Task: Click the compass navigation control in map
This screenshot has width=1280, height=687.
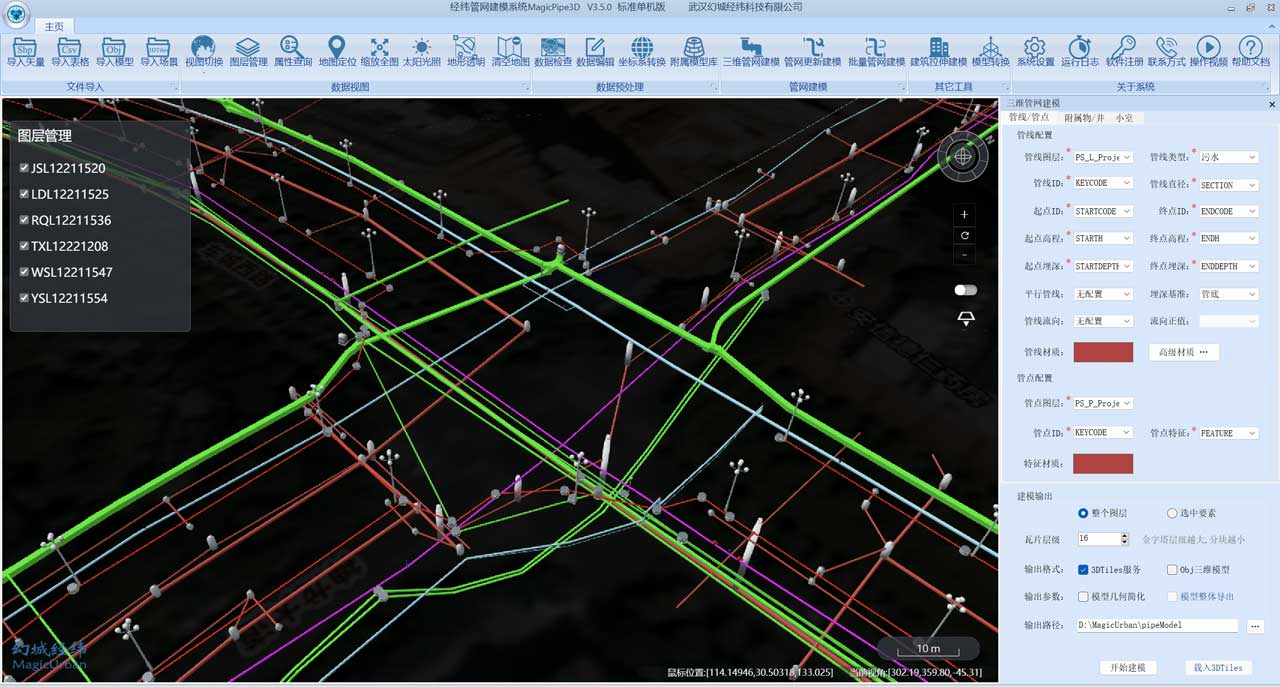Action: click(x=963, y=156)
